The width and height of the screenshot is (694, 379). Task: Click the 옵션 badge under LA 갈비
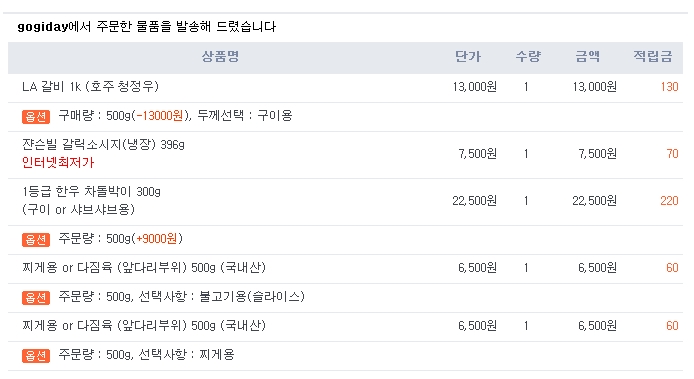(x=36, y=116)
